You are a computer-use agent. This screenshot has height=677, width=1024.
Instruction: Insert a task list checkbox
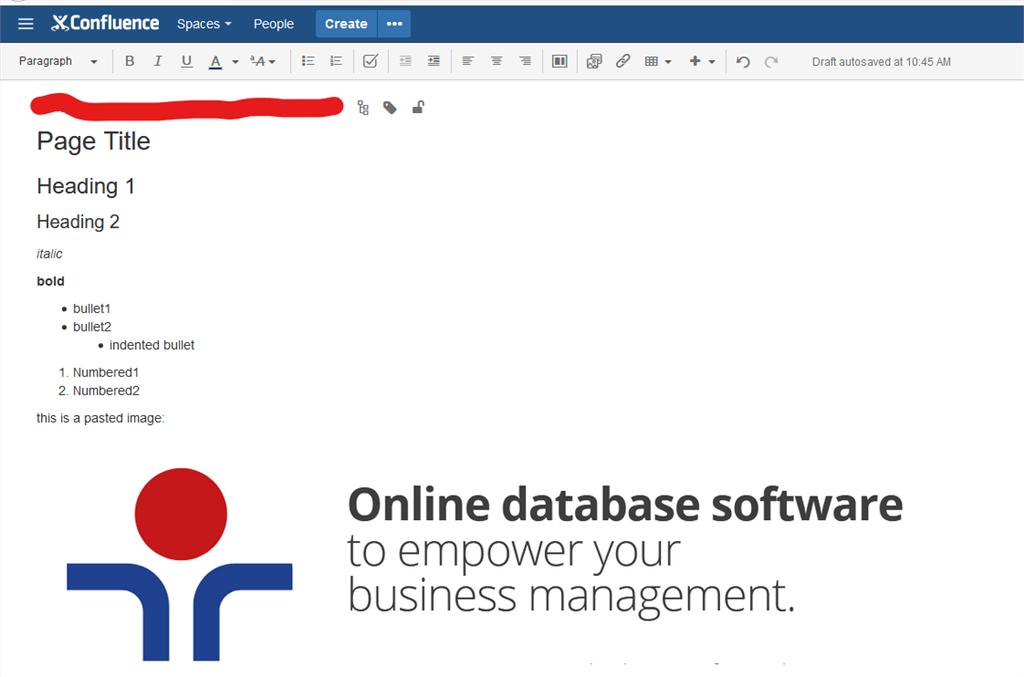370,61
